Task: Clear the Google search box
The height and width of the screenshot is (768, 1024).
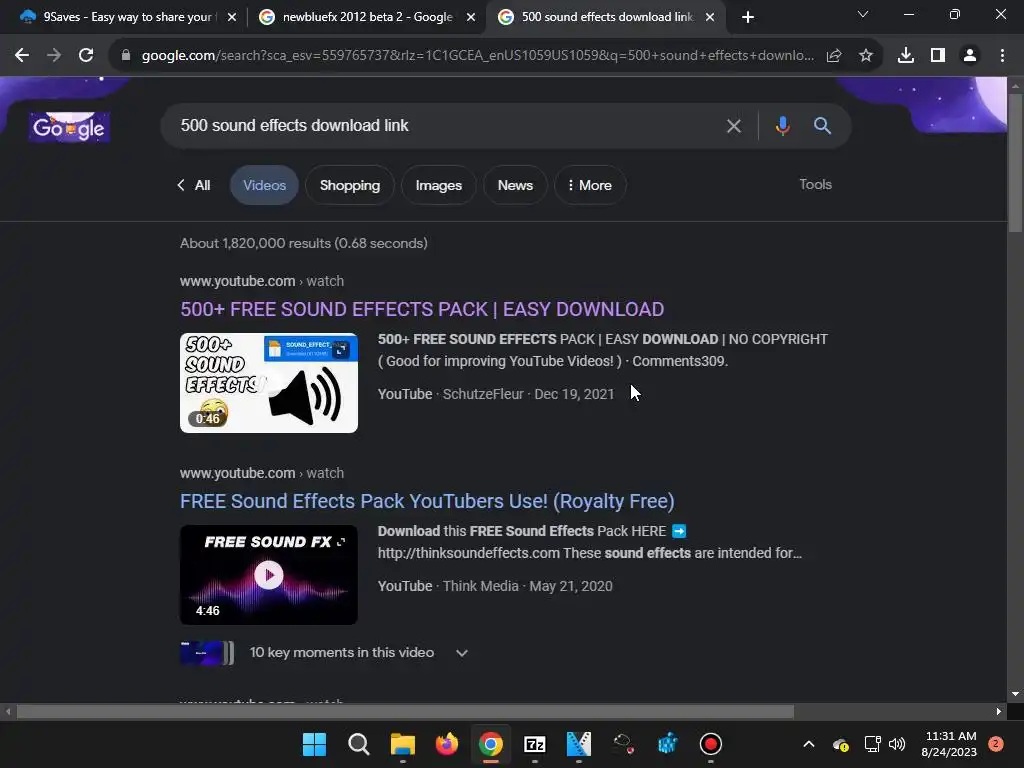Action: pyautogui.click(x=734, y=126)
